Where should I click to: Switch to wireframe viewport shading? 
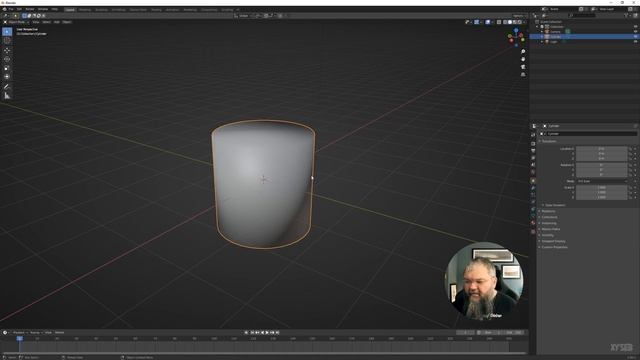(x=505, y=22)
